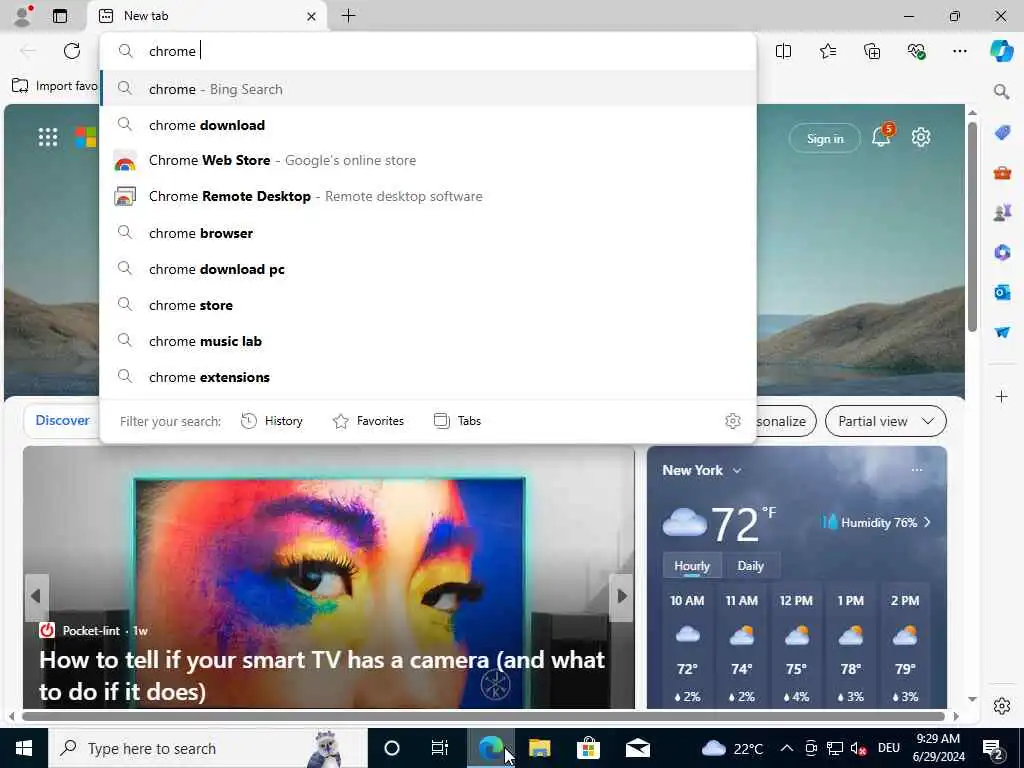Open Mail app from taskbar

click(x=637, y=748)
